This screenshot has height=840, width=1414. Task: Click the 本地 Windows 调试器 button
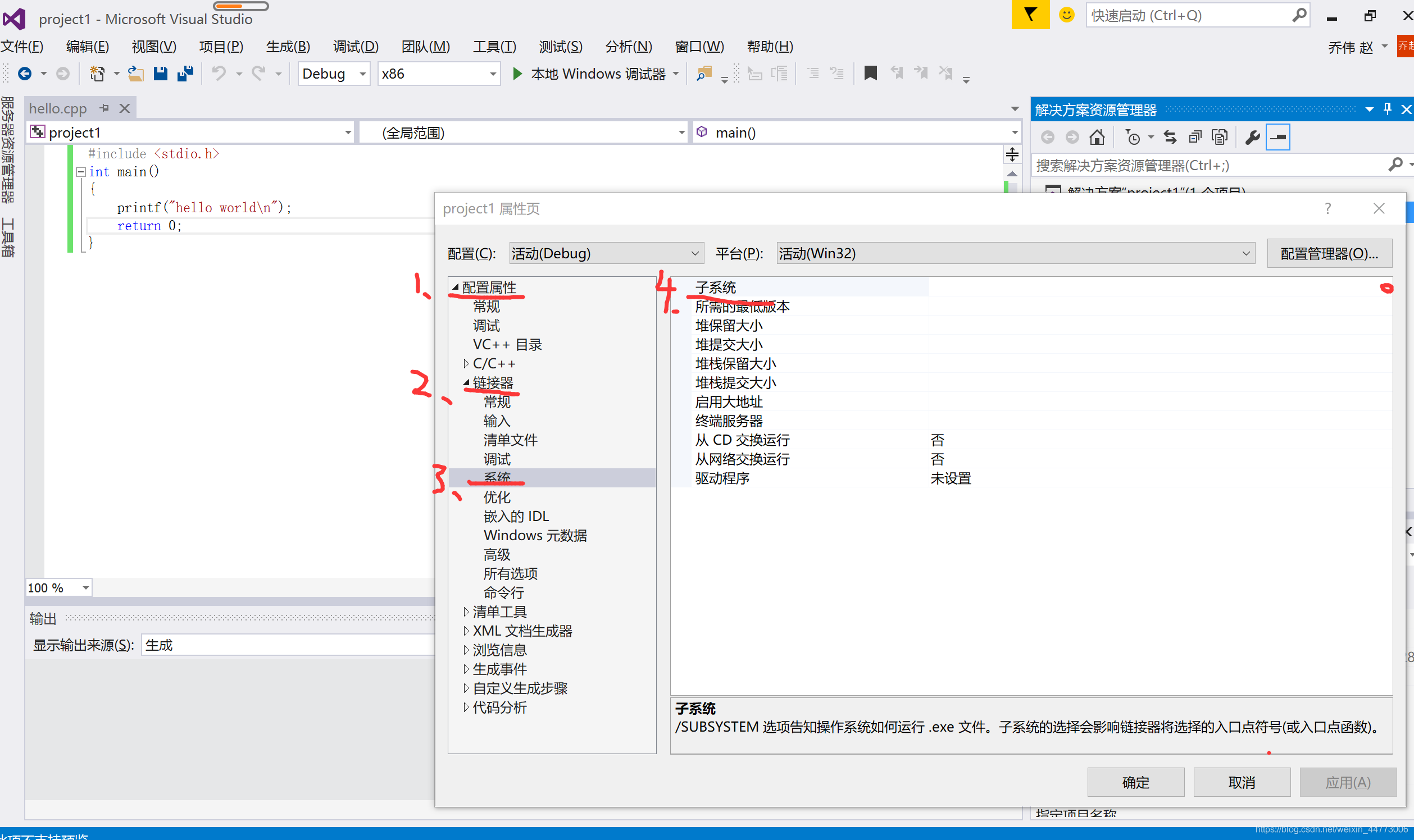[x=598, y=74]
